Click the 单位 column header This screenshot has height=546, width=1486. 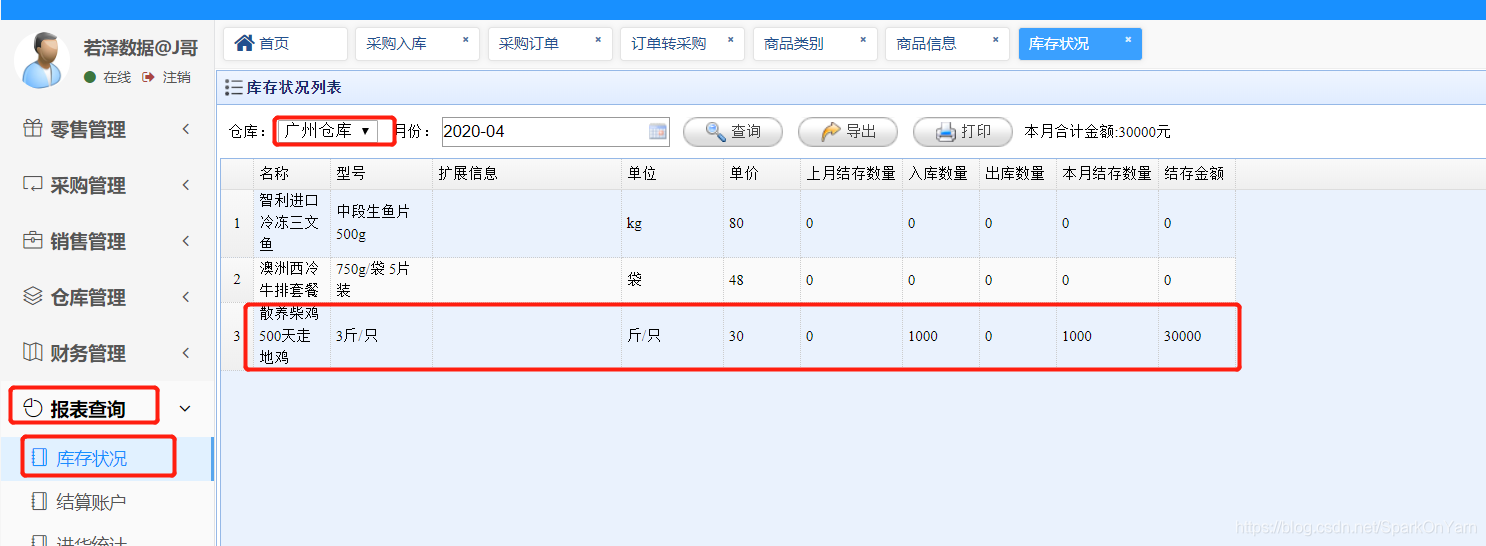[x=672, y=174]
